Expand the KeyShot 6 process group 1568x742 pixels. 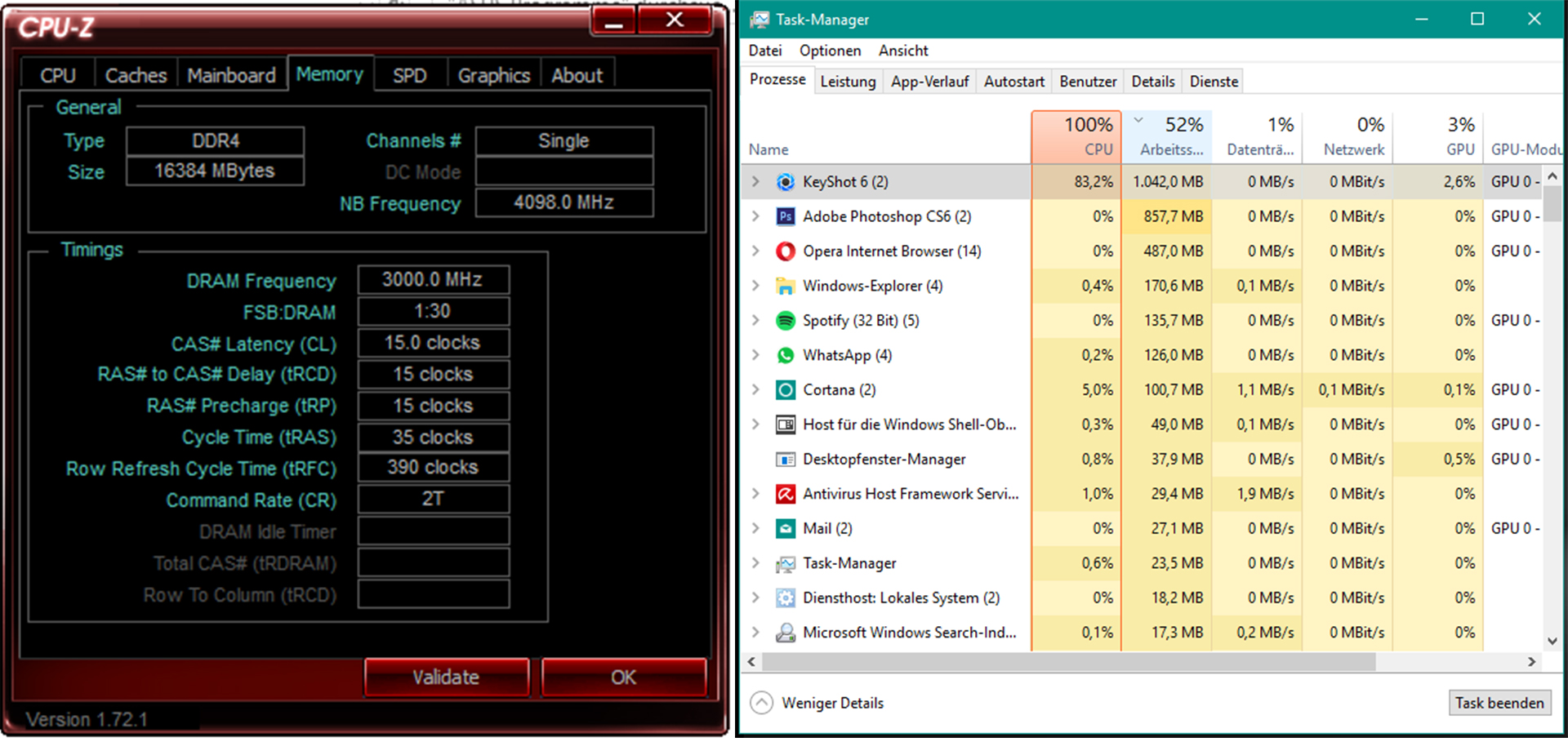click(x=755, y=182)
